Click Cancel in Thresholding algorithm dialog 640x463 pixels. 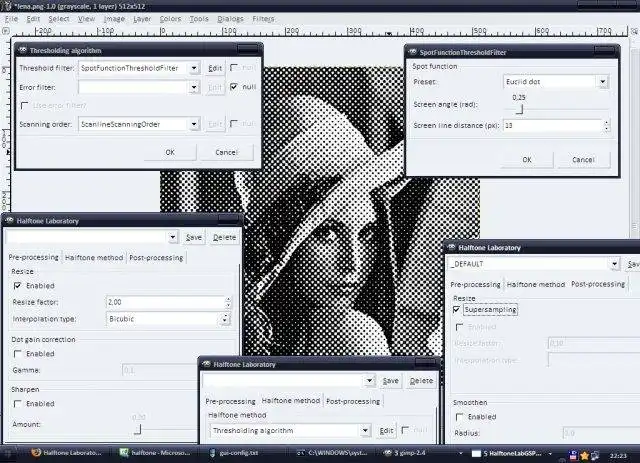[x=227, y=152]
